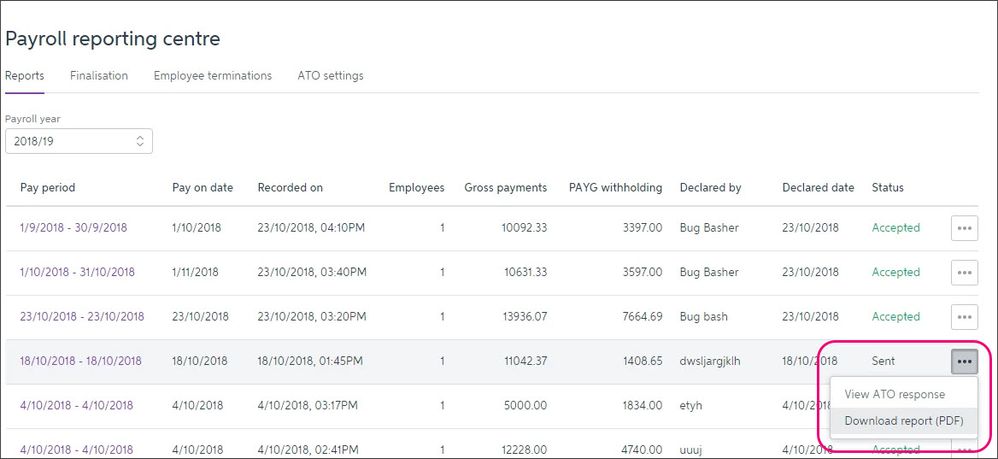Viewport: 998px width, 459px height.
Task: Open the 18/10/2018 - 18/10/2018 pay period
Action: coord(80,361)
